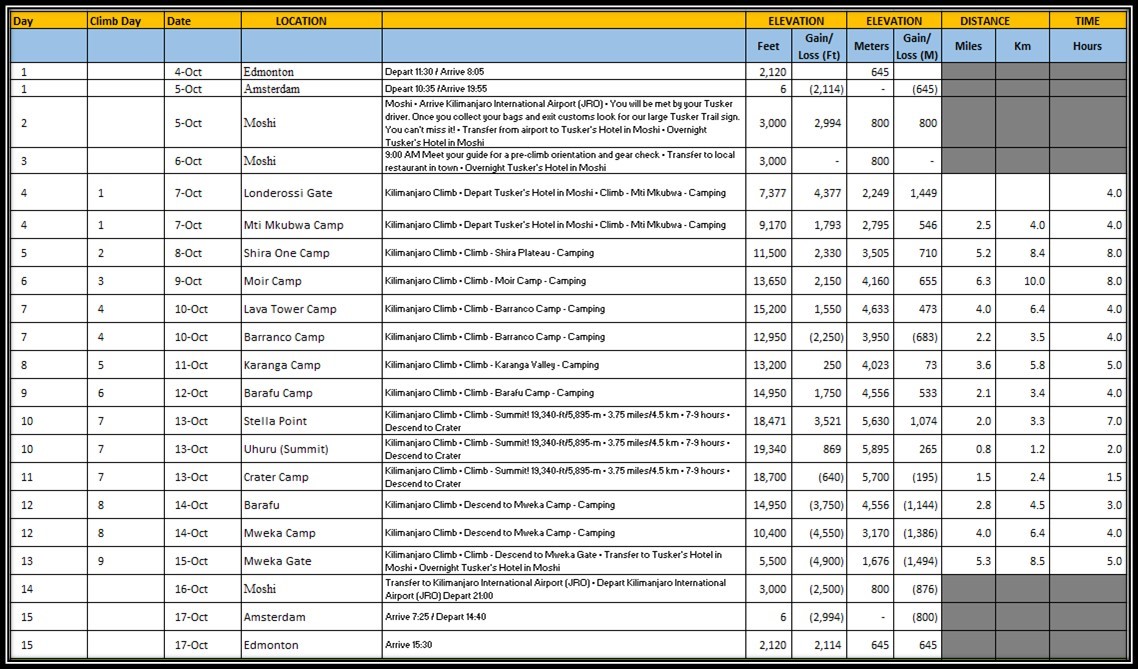The width and height of the screenshot is (1138, 669).
Task: Select the "Arrive 15:30" description cell
Action: point(410,645)
